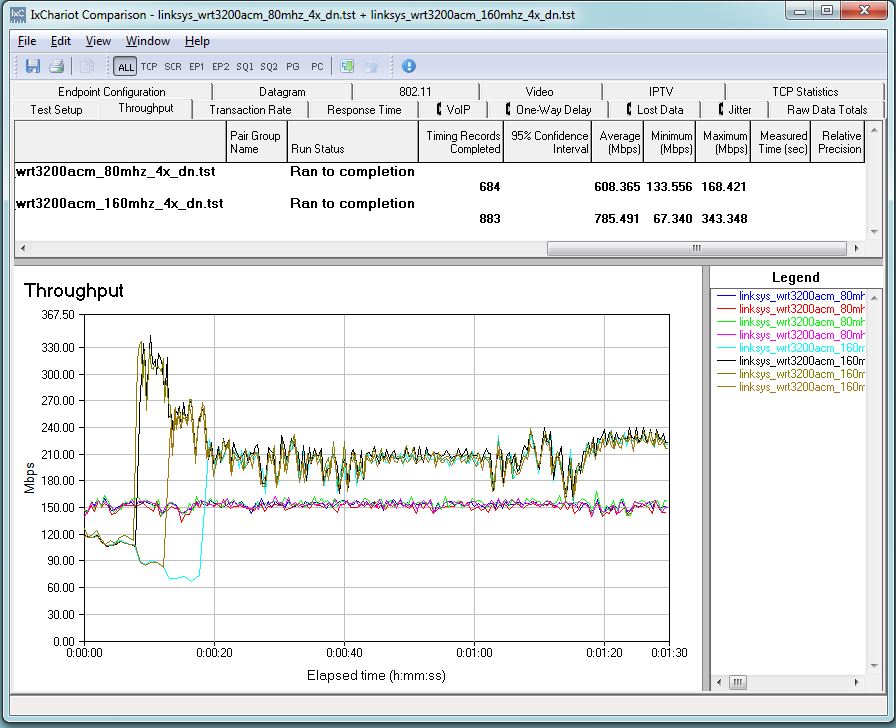Click the Maximum (Mbps) column header
The height and width of the screenshot is (728, 896).
coord(723,142)
